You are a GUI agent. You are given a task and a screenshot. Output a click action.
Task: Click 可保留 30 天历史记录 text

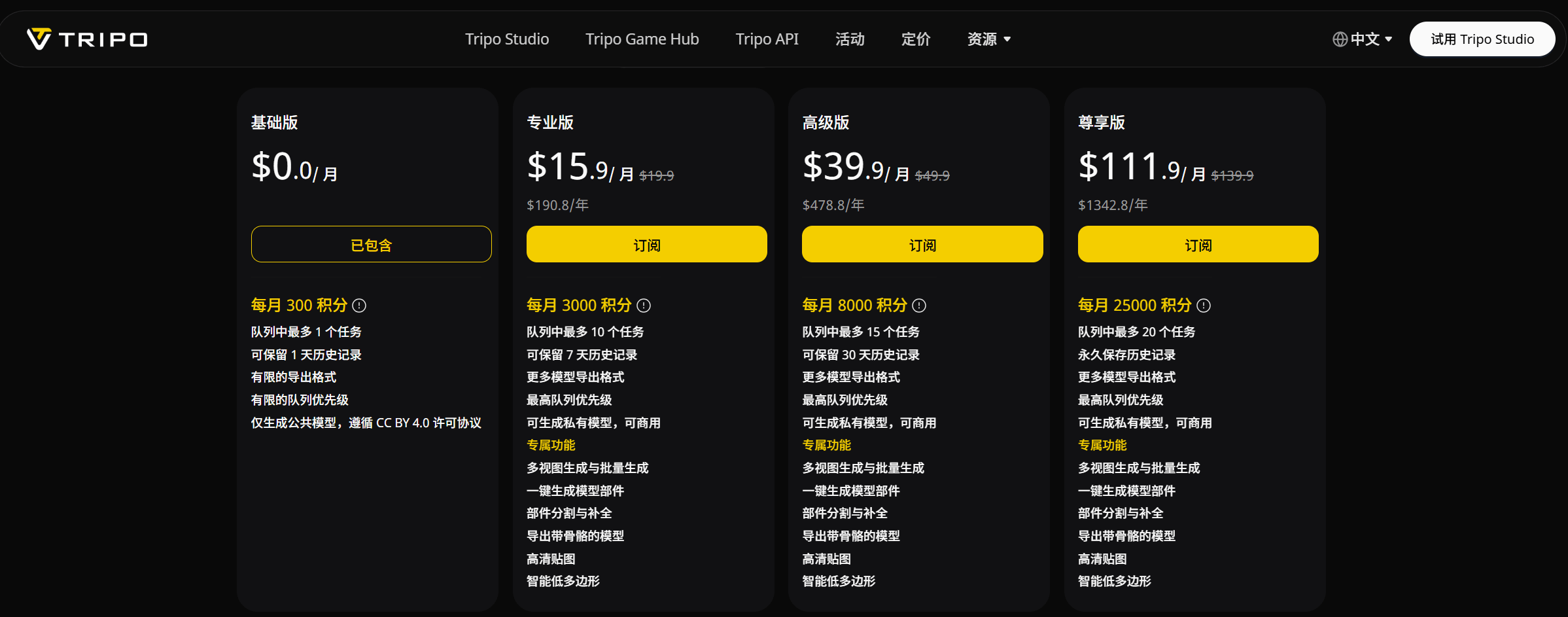(861, 355)
